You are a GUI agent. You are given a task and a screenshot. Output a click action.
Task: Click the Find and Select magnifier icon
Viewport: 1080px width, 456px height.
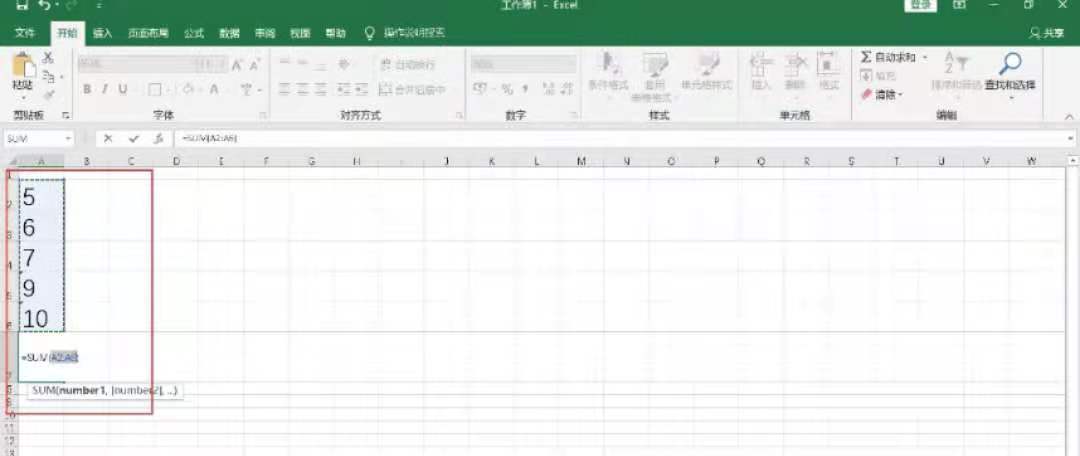(1010, 66)
